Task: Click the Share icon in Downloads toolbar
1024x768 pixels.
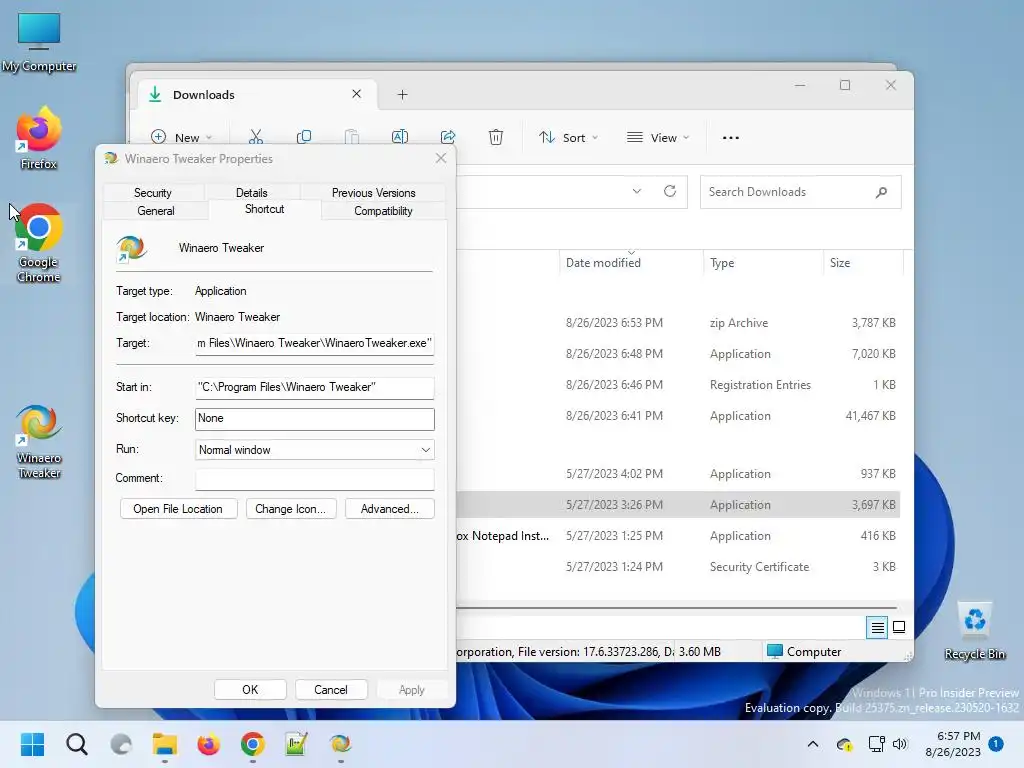Action: coord(448,137)
